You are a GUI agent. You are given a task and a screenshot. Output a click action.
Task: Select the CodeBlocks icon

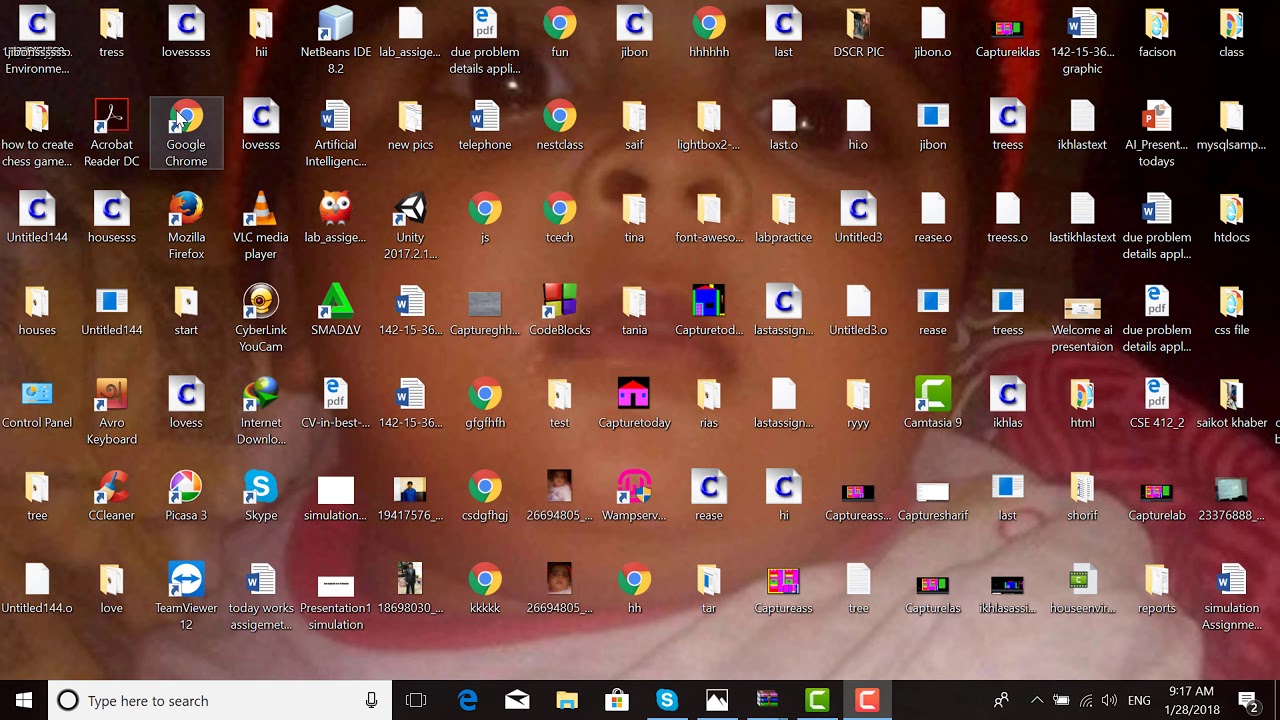(560, 310)
